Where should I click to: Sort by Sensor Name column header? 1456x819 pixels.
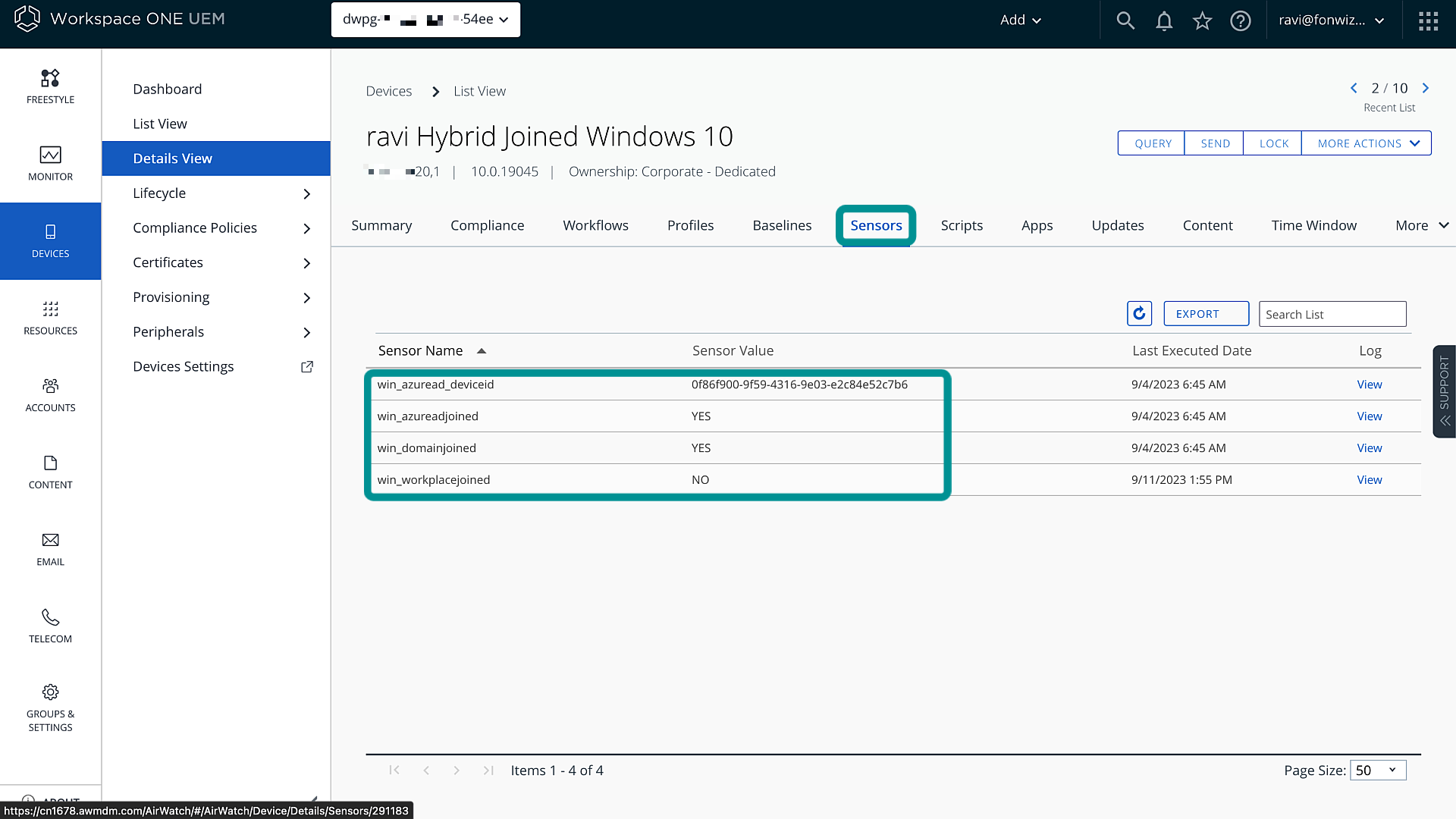tap(421, 350)
